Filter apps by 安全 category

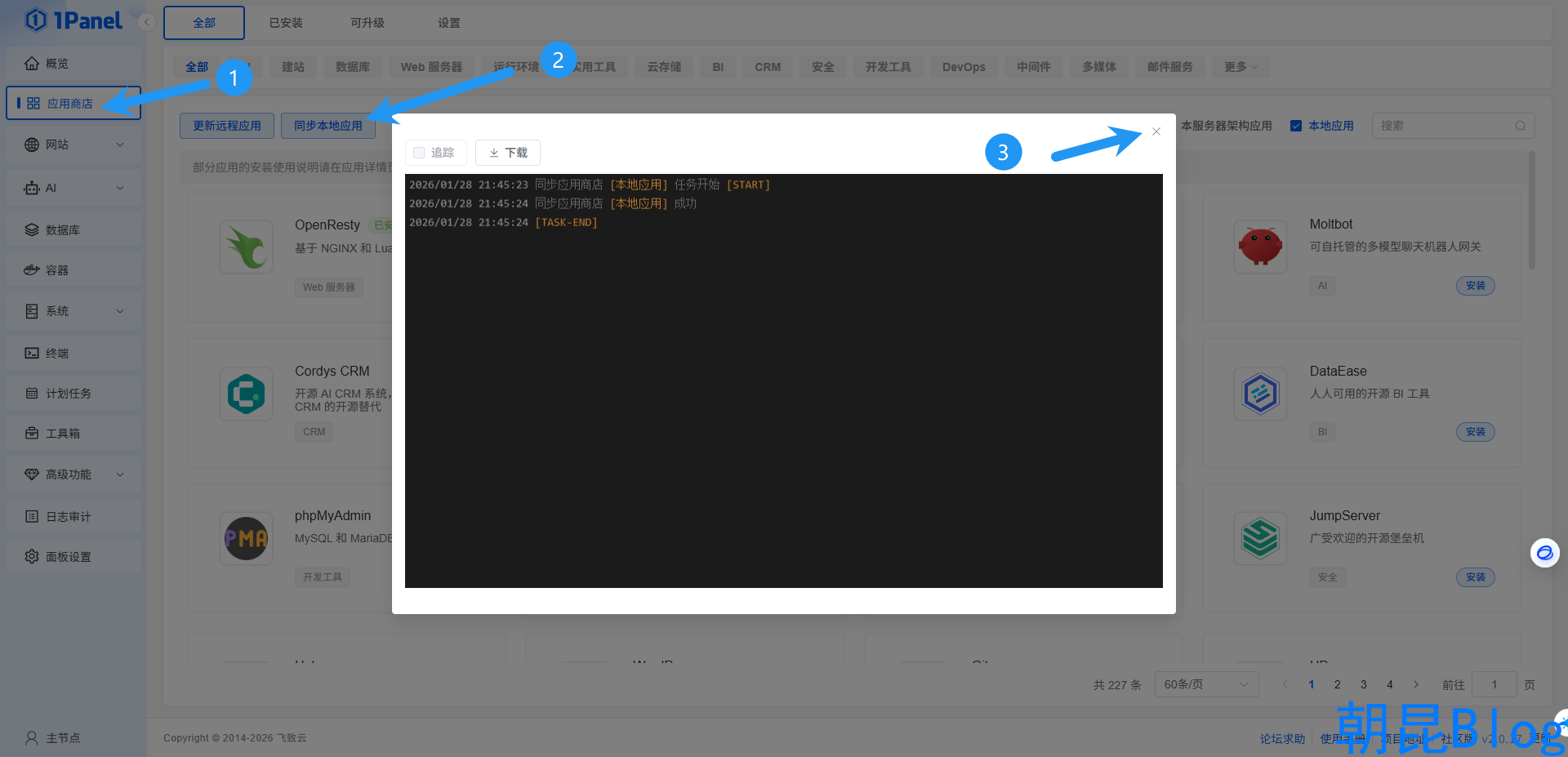[x=823, y=67]
